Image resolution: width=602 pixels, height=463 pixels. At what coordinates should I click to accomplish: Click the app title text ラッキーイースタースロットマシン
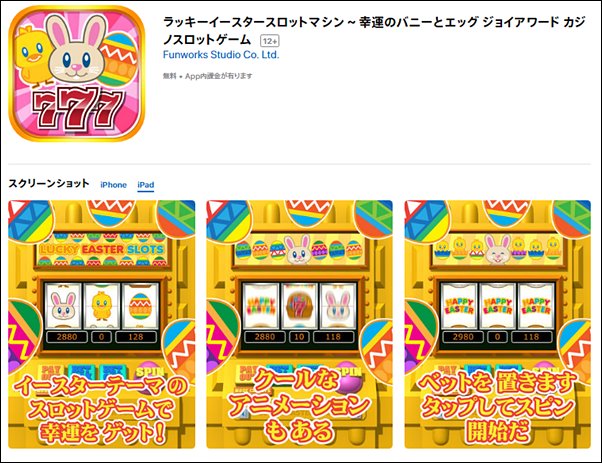253,22
